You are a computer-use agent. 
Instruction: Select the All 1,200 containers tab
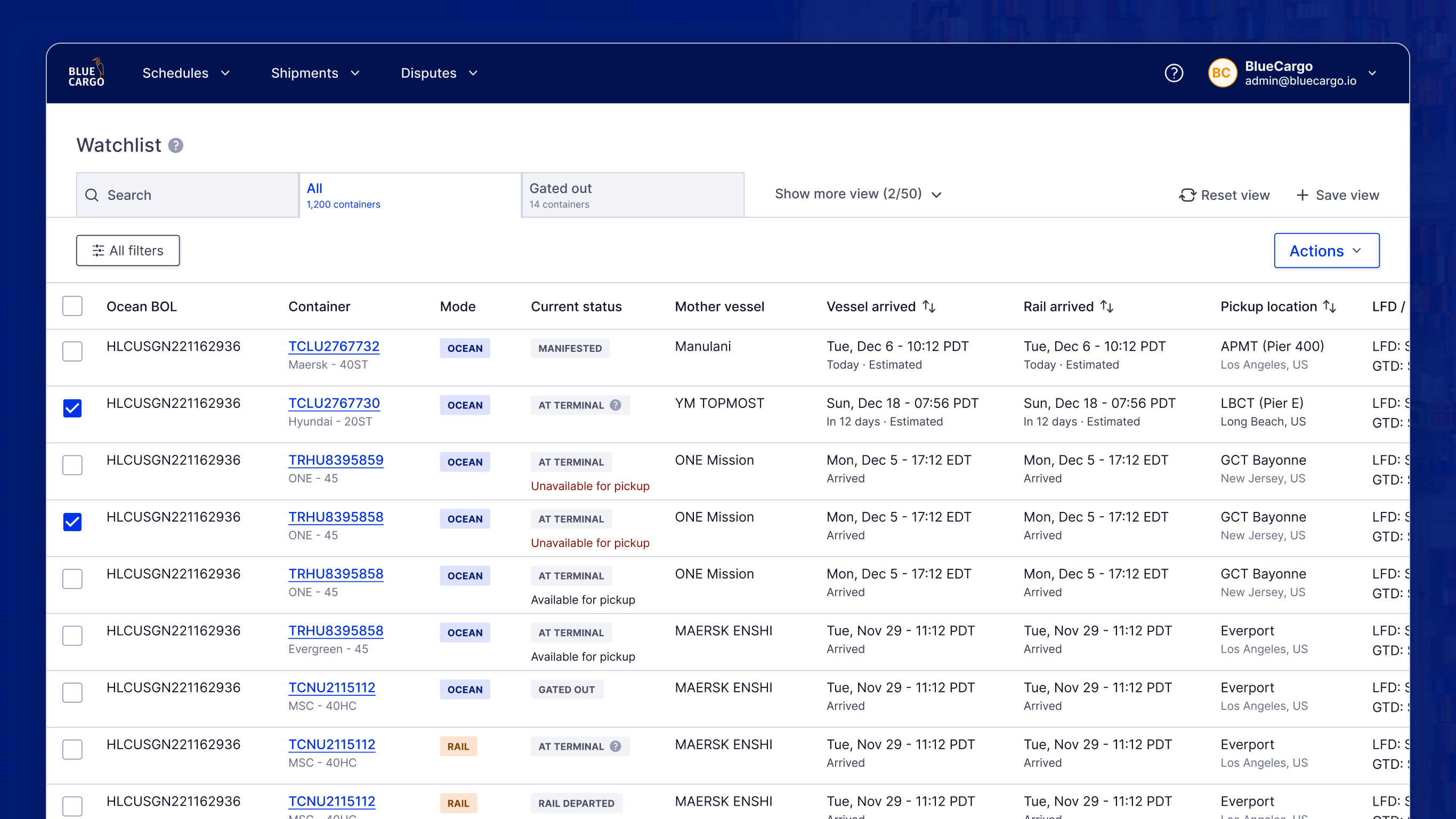pyautogui.click(x=410, y=195)
